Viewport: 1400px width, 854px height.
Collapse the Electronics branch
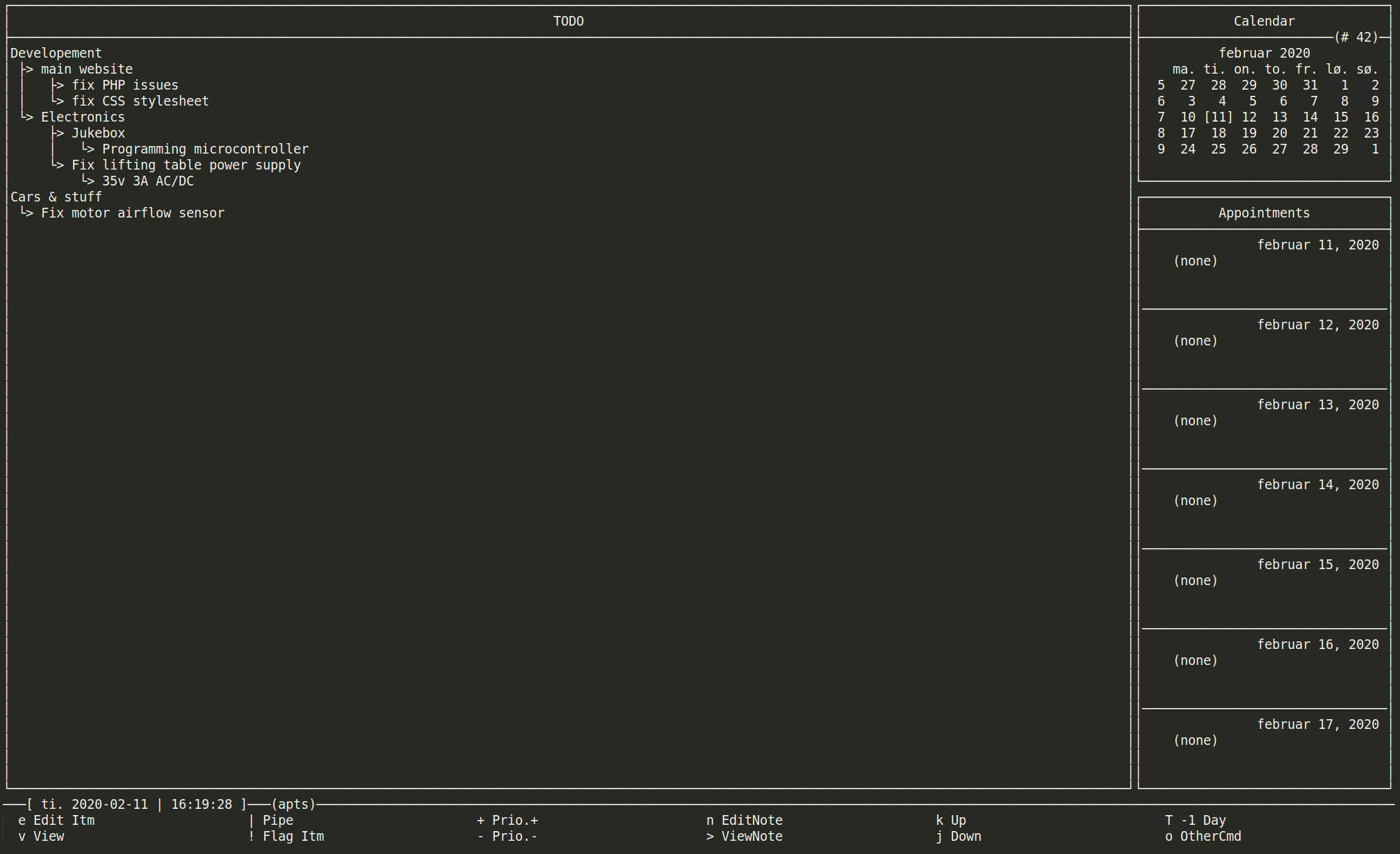[x=83, y=117]
